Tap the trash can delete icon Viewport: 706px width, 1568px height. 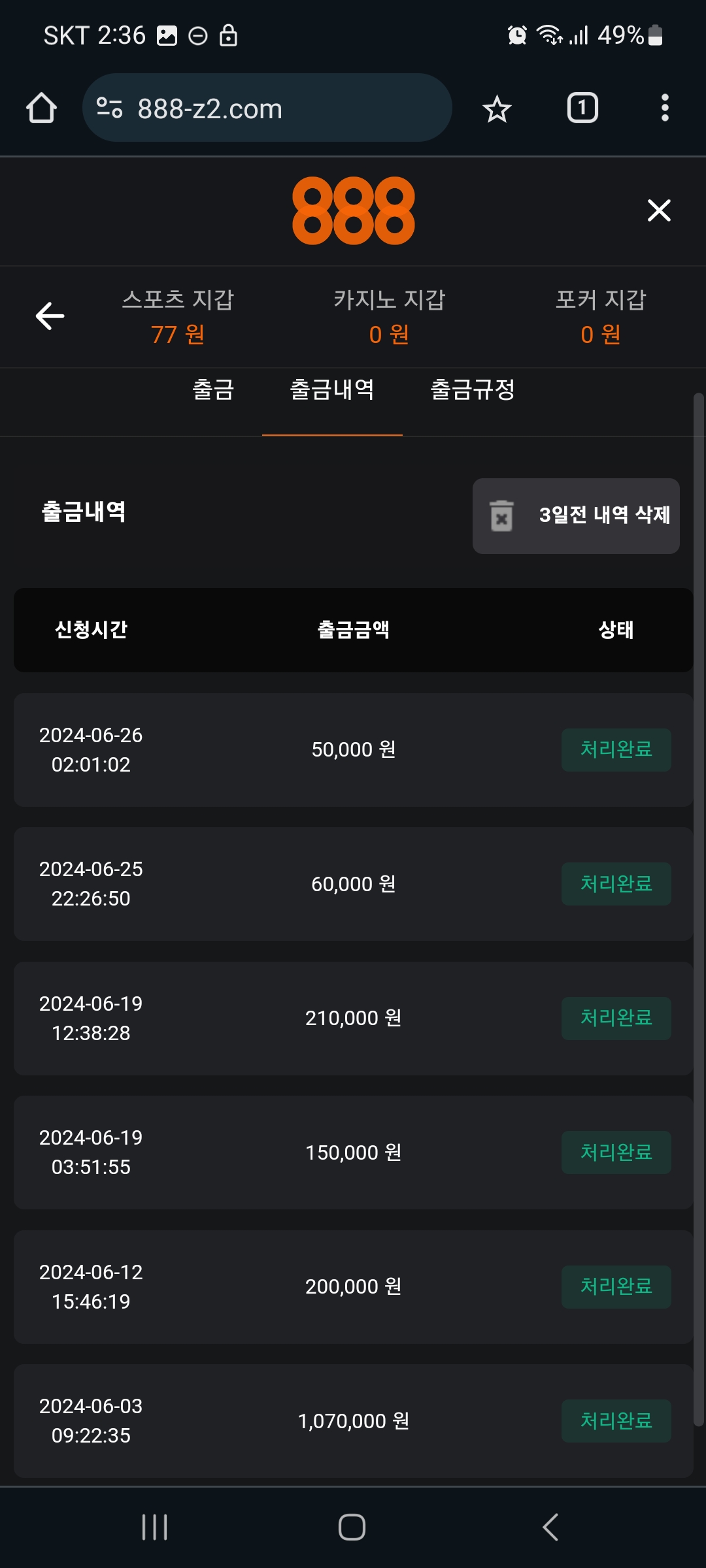tap(502, 515)
